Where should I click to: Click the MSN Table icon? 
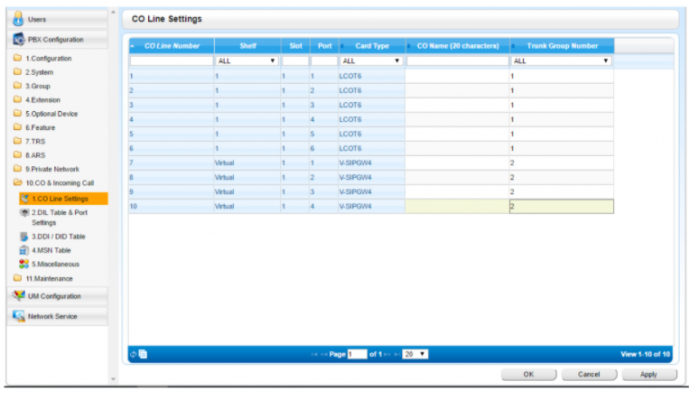point(24,249)
